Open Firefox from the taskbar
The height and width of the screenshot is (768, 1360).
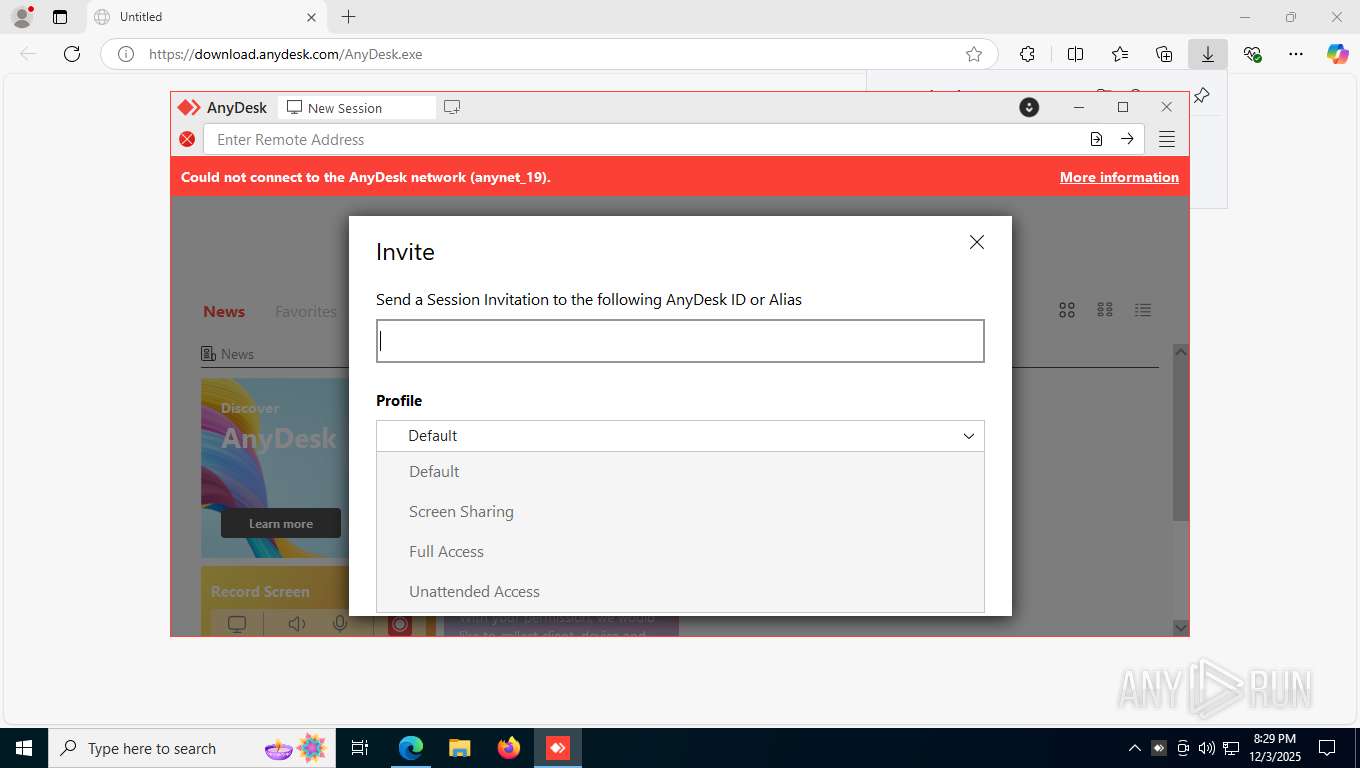point(509,748)
